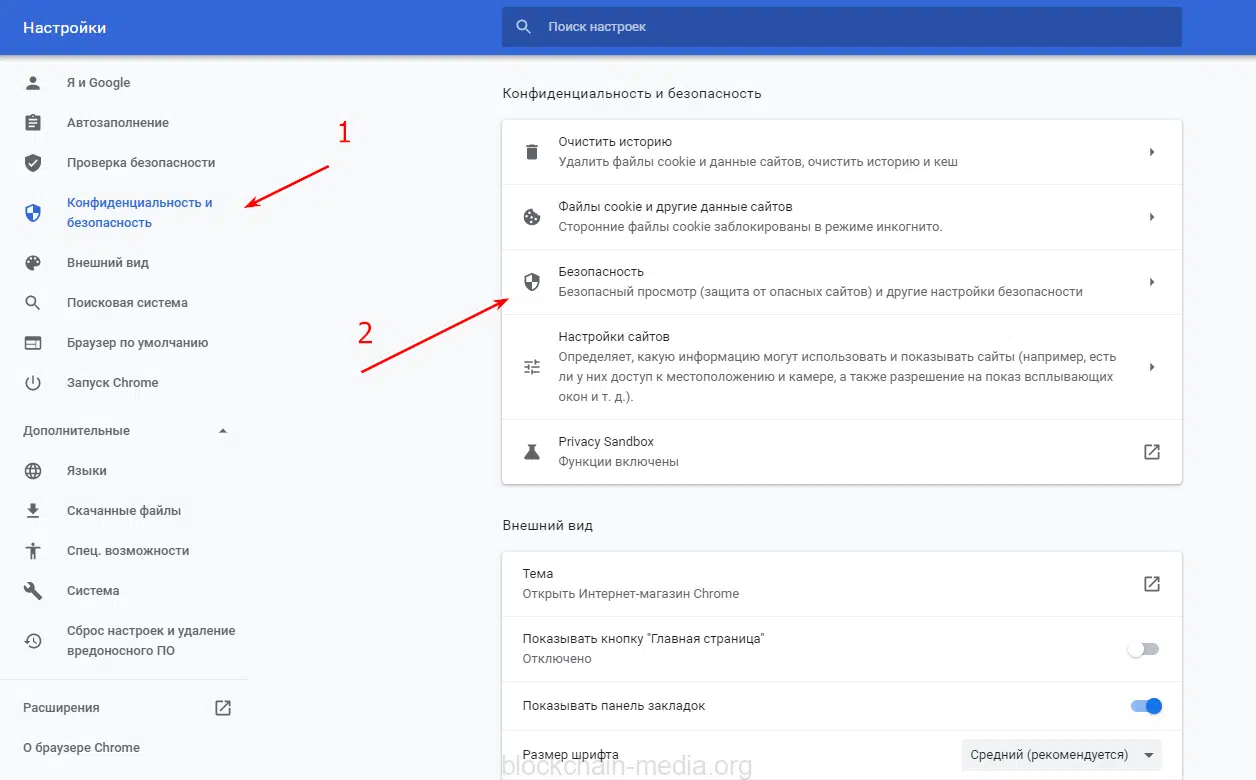Click the shield icon next to Безопасность
The width and height of the screenshot is (1256, 780).
(532, 282)
